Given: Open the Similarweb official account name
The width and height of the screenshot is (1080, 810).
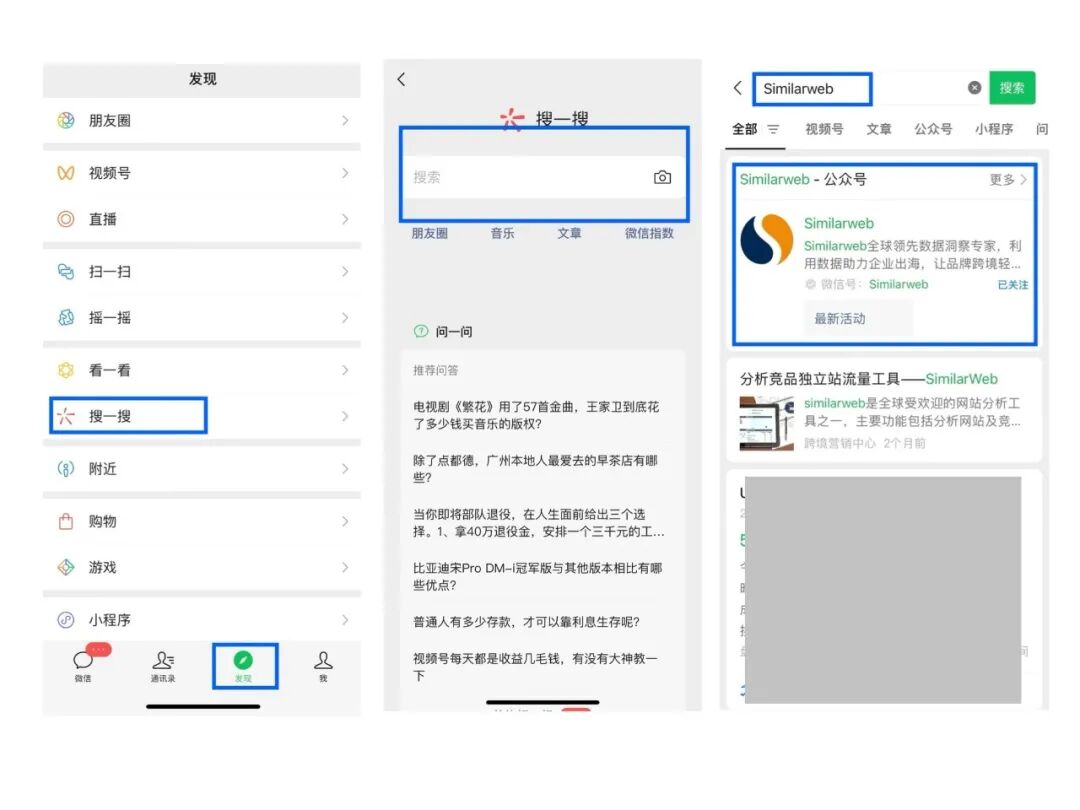Looking at the screenshot, I should pos(838,223).
